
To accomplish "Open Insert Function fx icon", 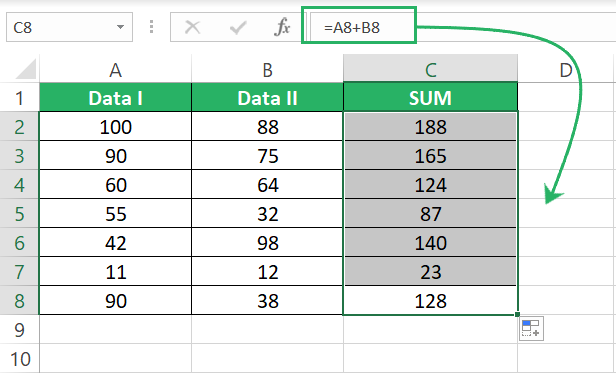I will point(282,27).
